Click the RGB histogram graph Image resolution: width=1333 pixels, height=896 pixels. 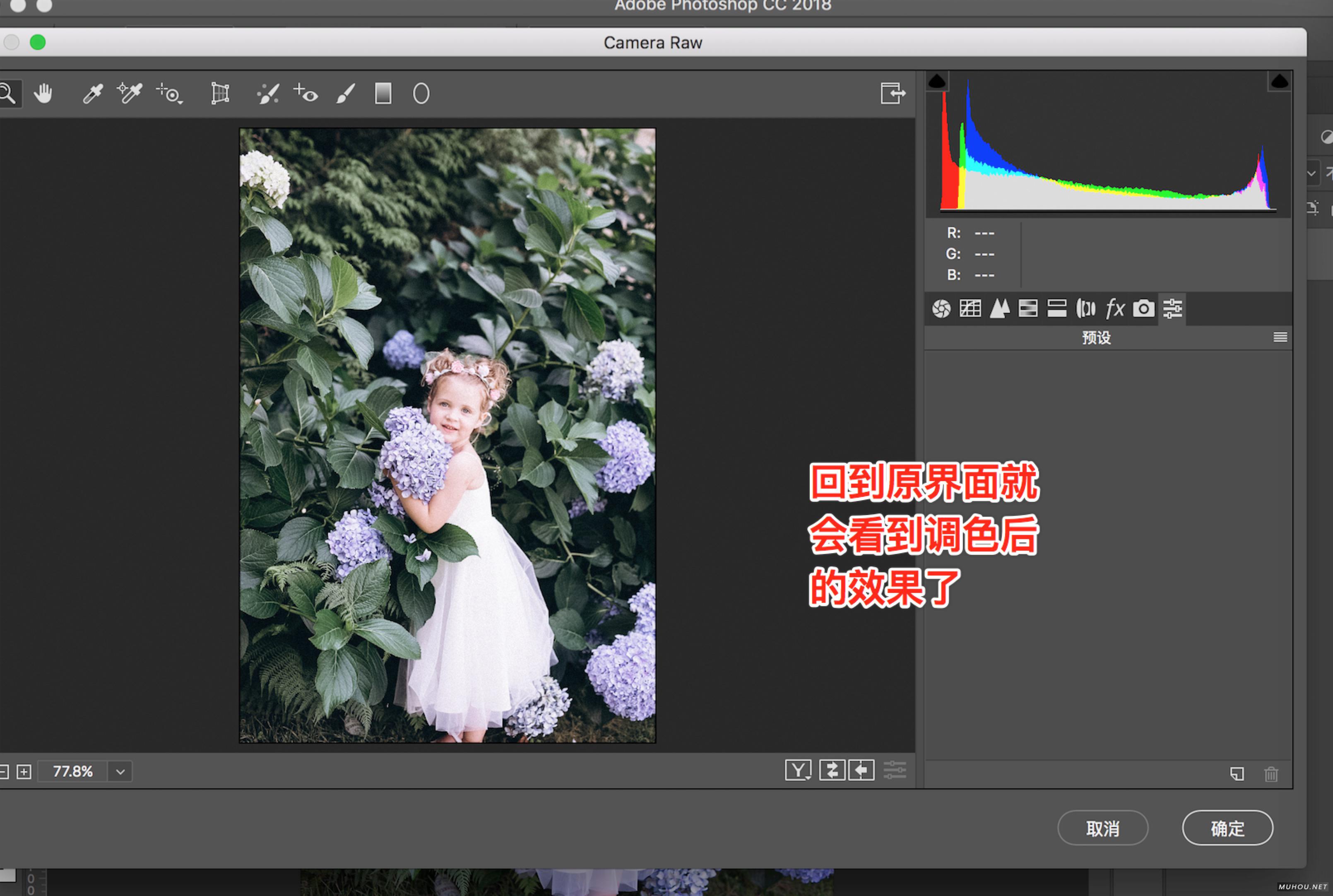(x=1108, y=144)
